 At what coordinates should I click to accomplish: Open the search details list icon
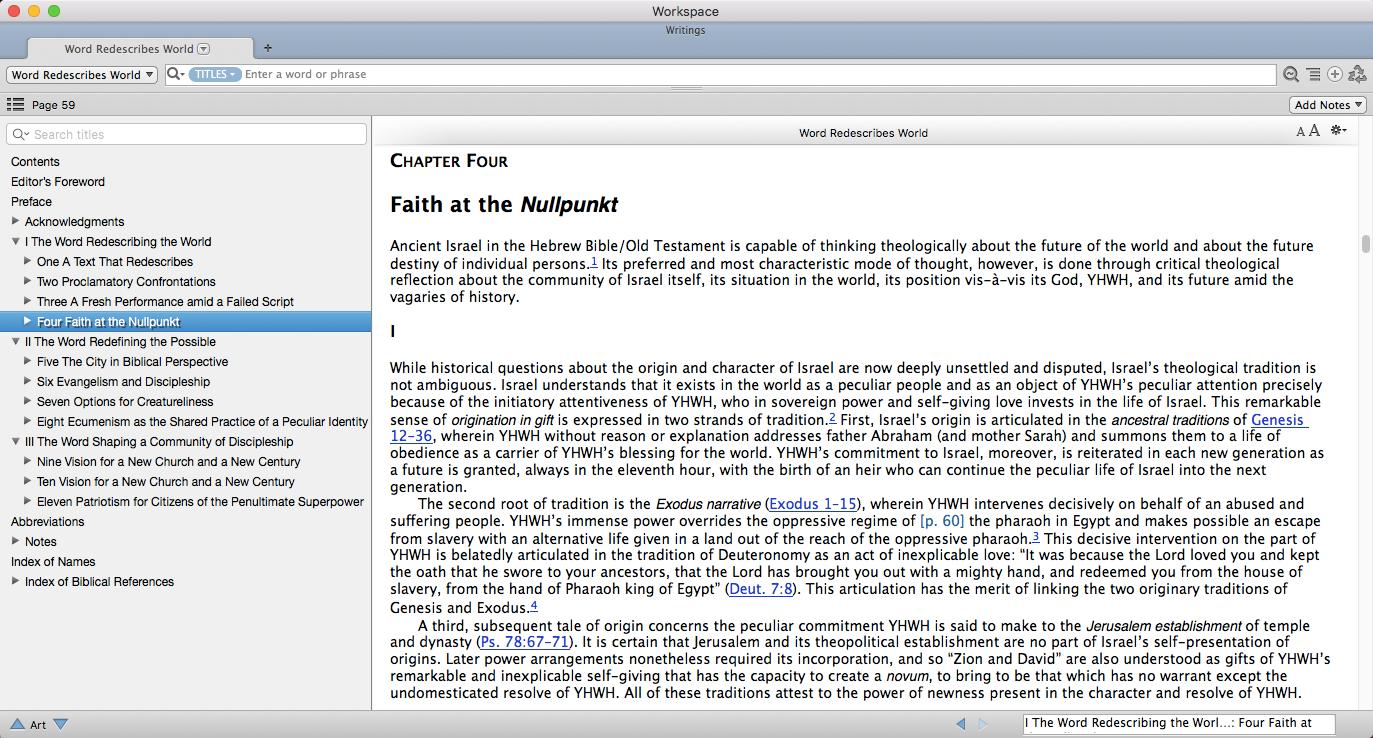tap(1313, 75)
